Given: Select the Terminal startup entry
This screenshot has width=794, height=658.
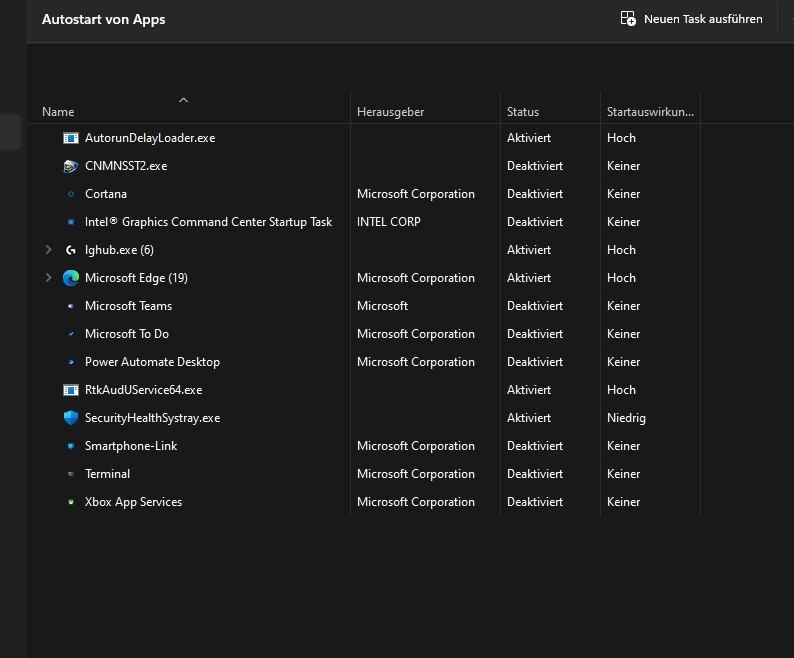Looking at the screenshot, I should tap(107, 474).
